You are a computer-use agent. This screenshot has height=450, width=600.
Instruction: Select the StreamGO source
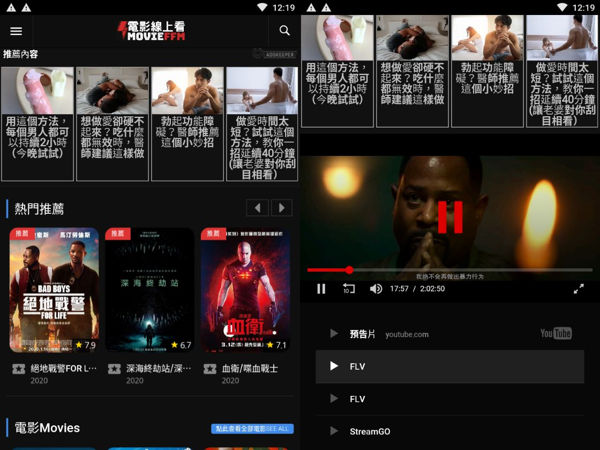coord(450,431)
